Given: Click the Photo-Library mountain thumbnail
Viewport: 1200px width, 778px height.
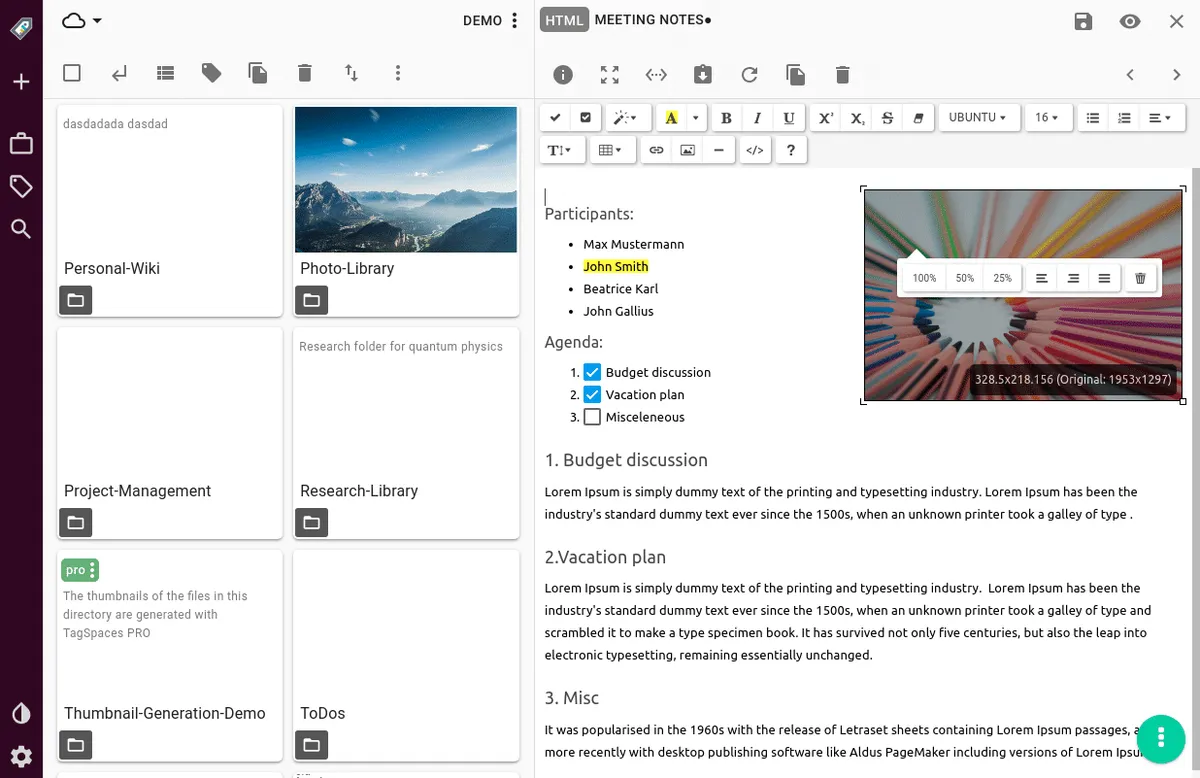Looking at the screenshot, I should 406,179.
